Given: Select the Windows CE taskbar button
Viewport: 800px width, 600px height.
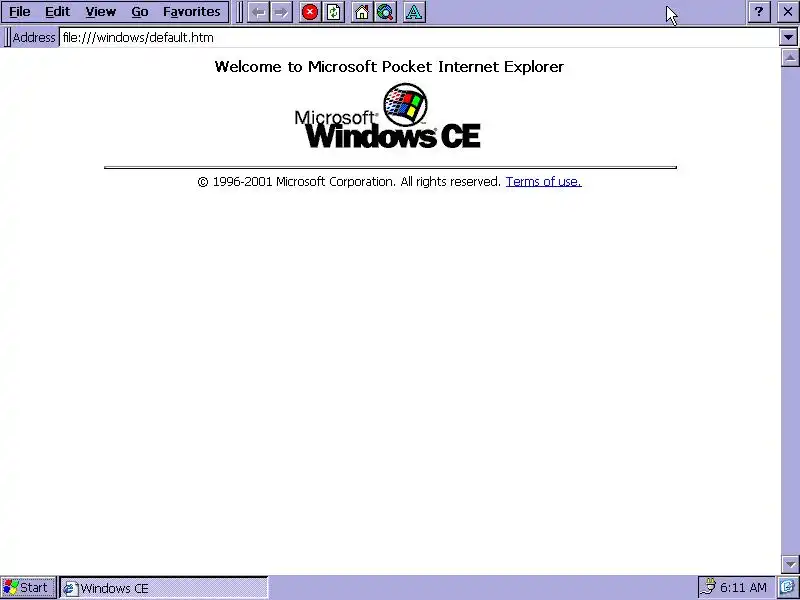Looking at the screenshot, I should coord(164,588).
